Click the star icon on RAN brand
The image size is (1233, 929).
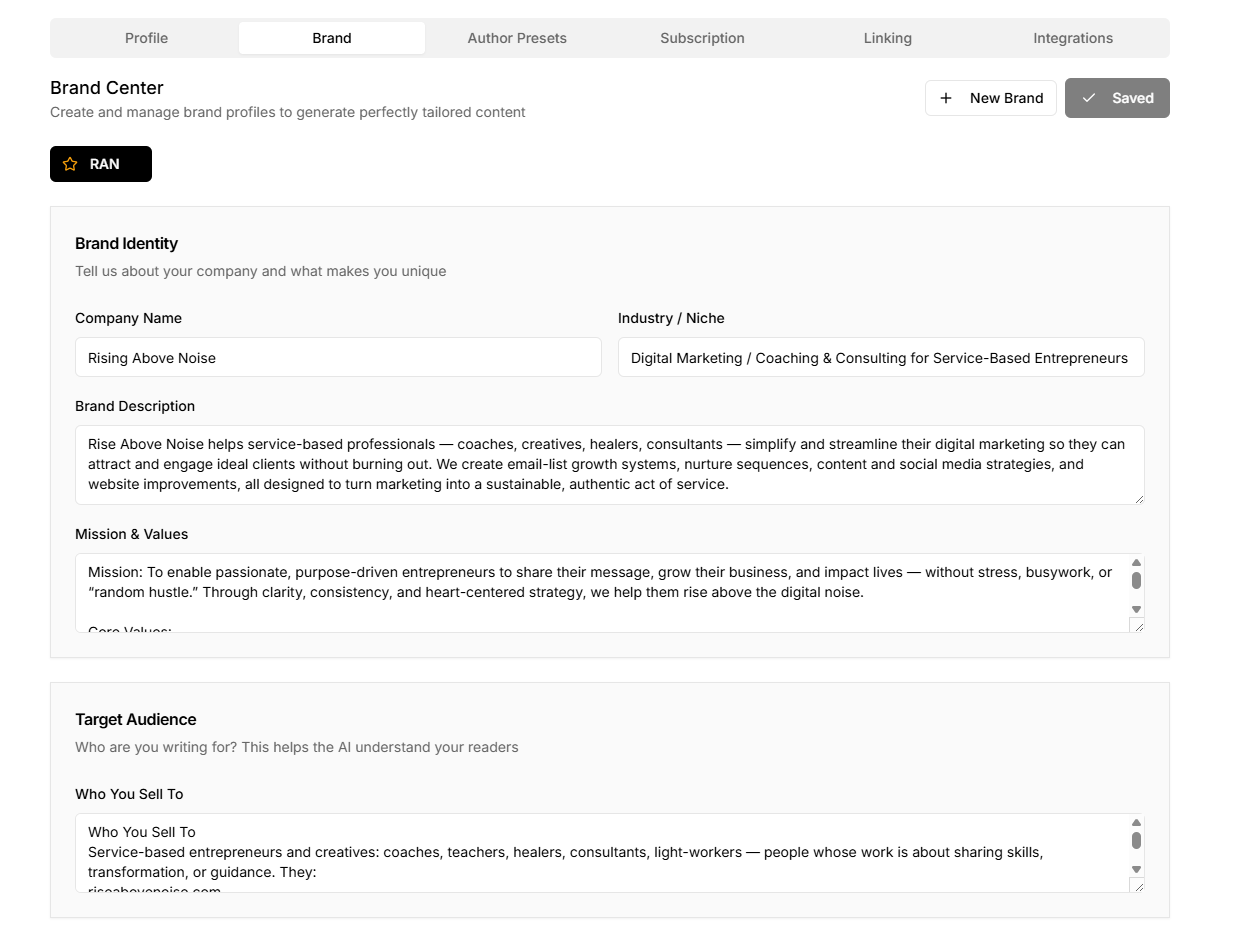coord(70,164)
